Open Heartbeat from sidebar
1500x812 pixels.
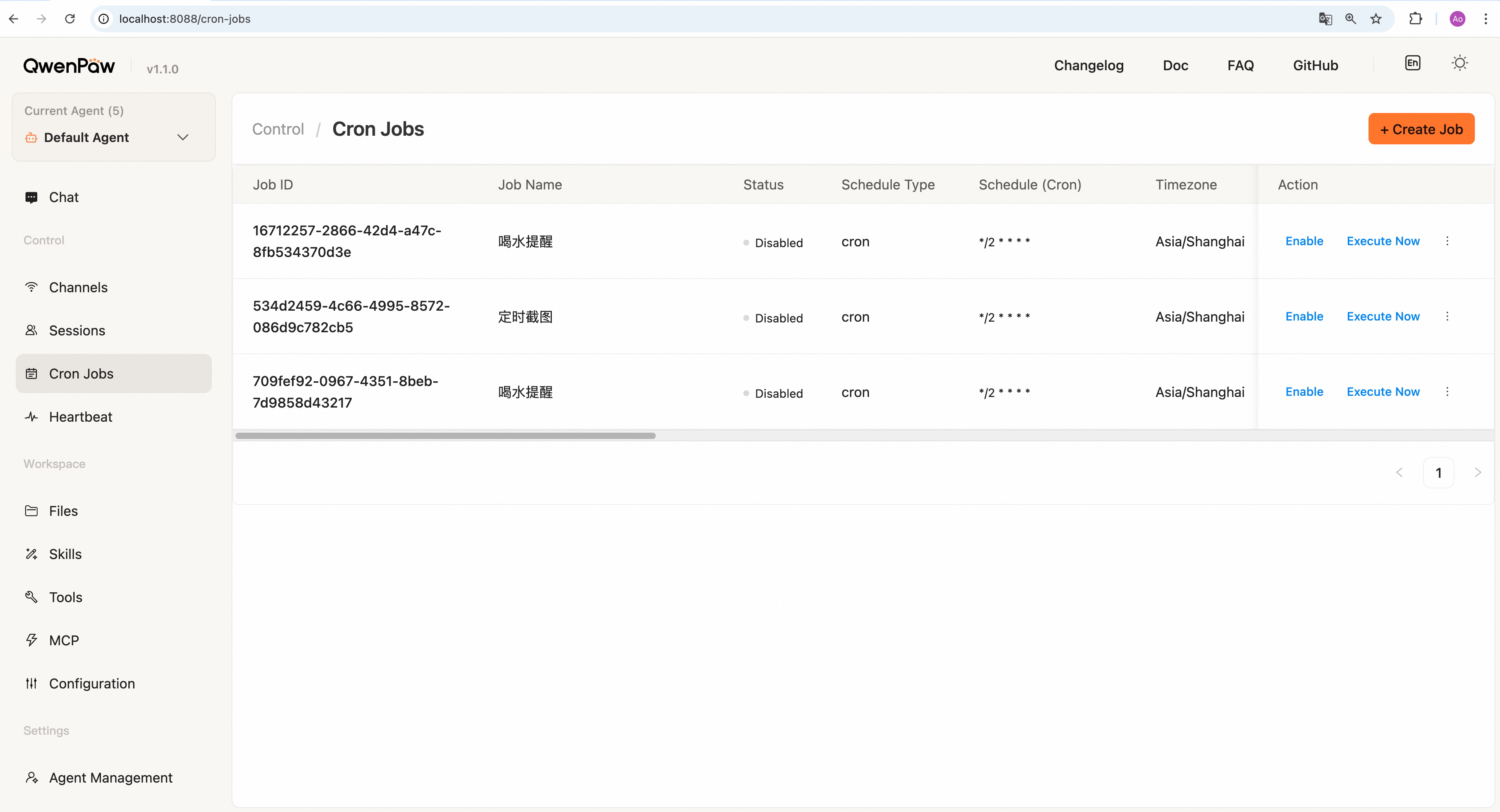pyautogui.click(x=80, y=417)
